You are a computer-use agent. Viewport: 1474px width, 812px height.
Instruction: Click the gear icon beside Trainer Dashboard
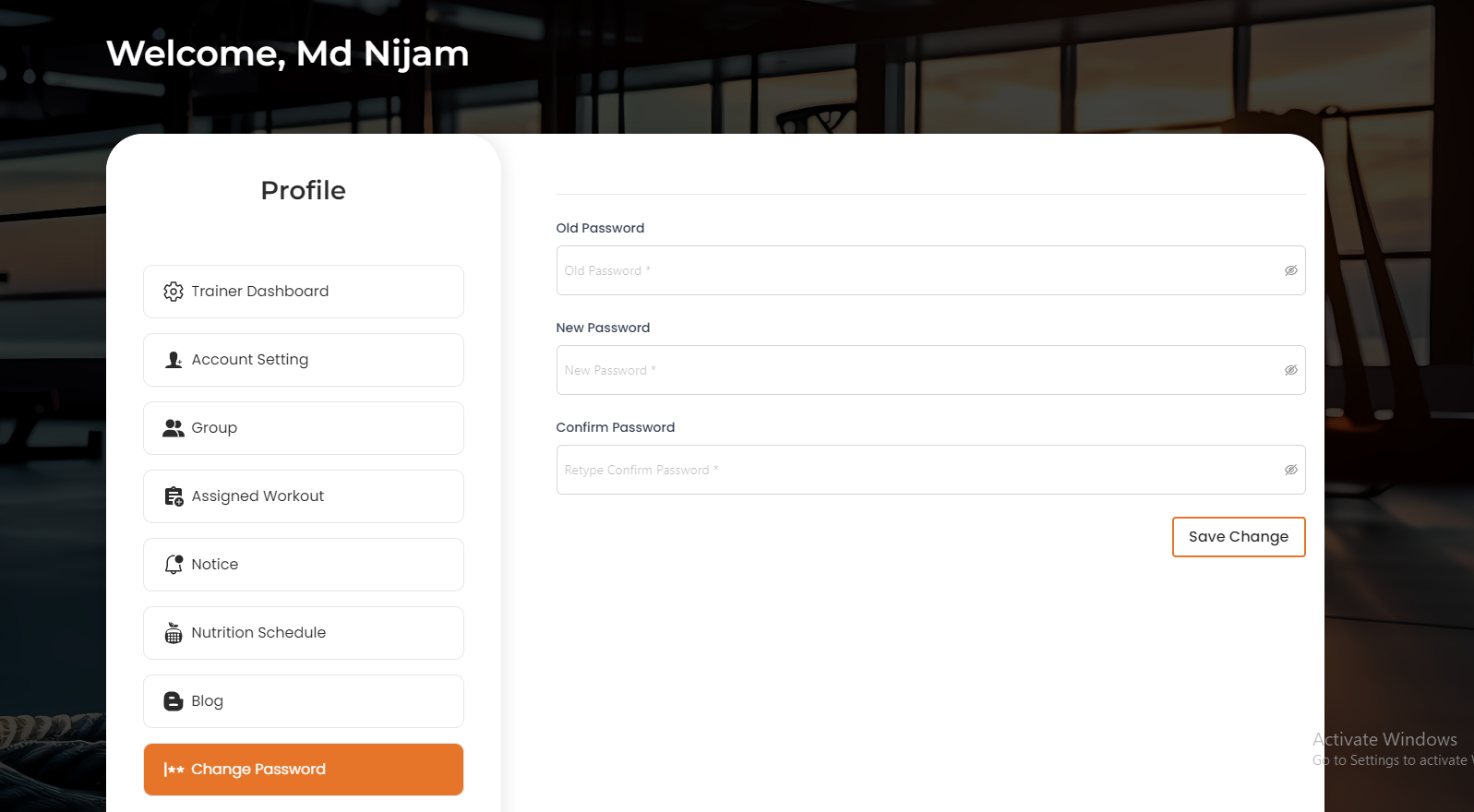pyautogui.click(x=173, y=292)
